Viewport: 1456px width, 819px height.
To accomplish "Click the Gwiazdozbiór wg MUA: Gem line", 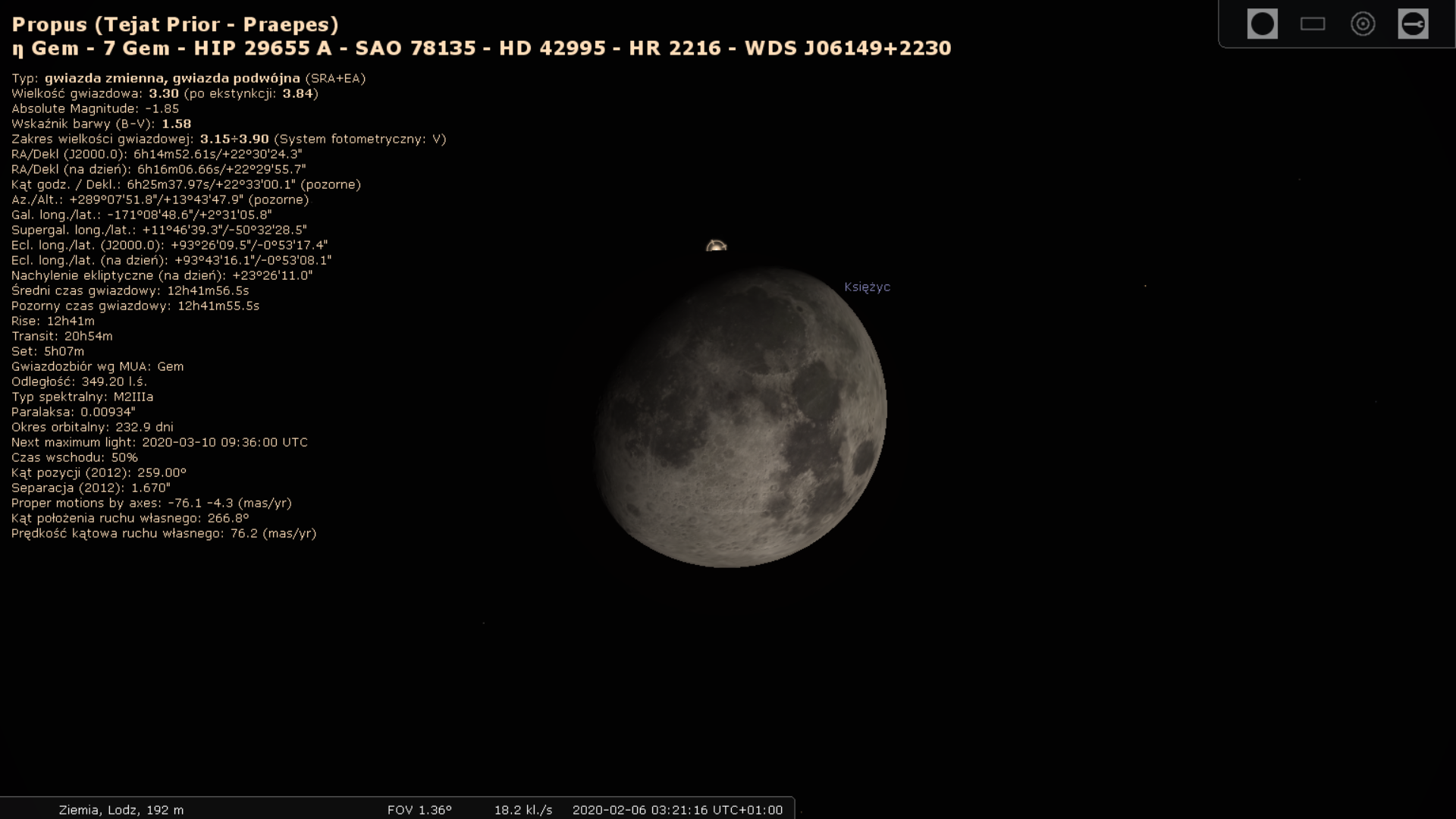I will (97, 366).
